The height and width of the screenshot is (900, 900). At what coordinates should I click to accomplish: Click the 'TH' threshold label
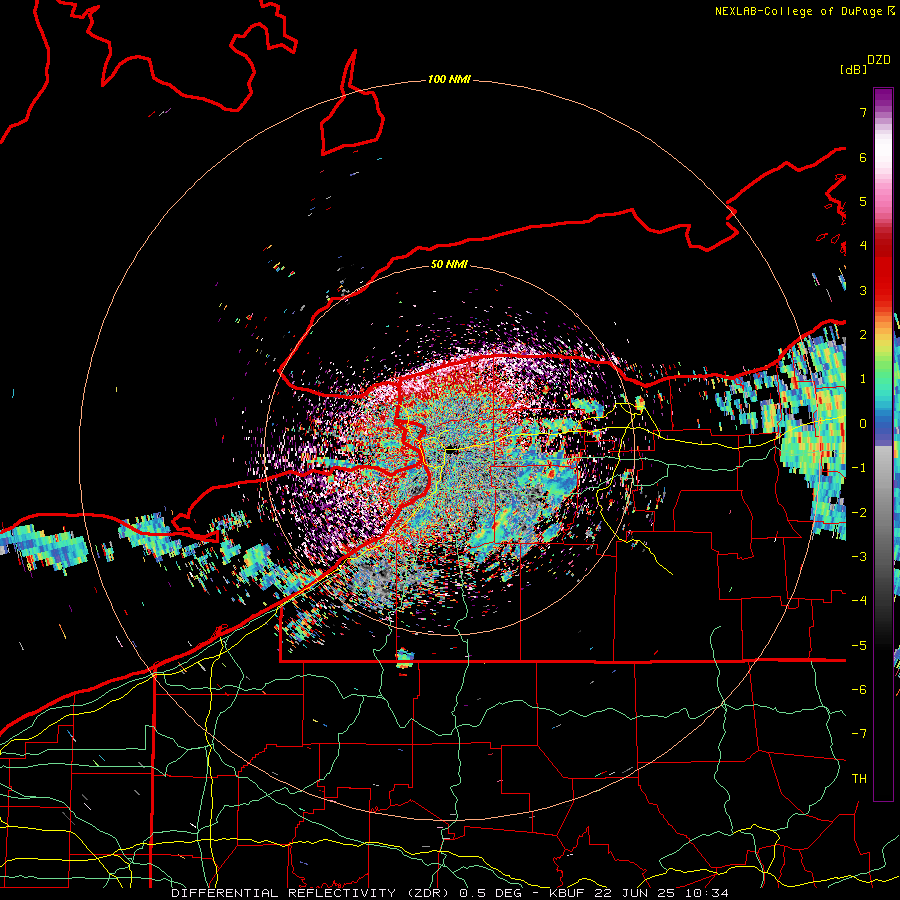(x=859, y=779)
